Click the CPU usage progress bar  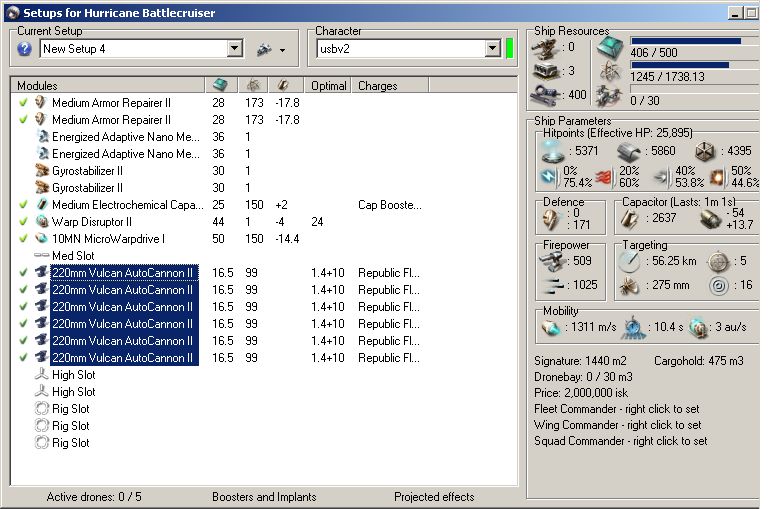pos(694,41)
